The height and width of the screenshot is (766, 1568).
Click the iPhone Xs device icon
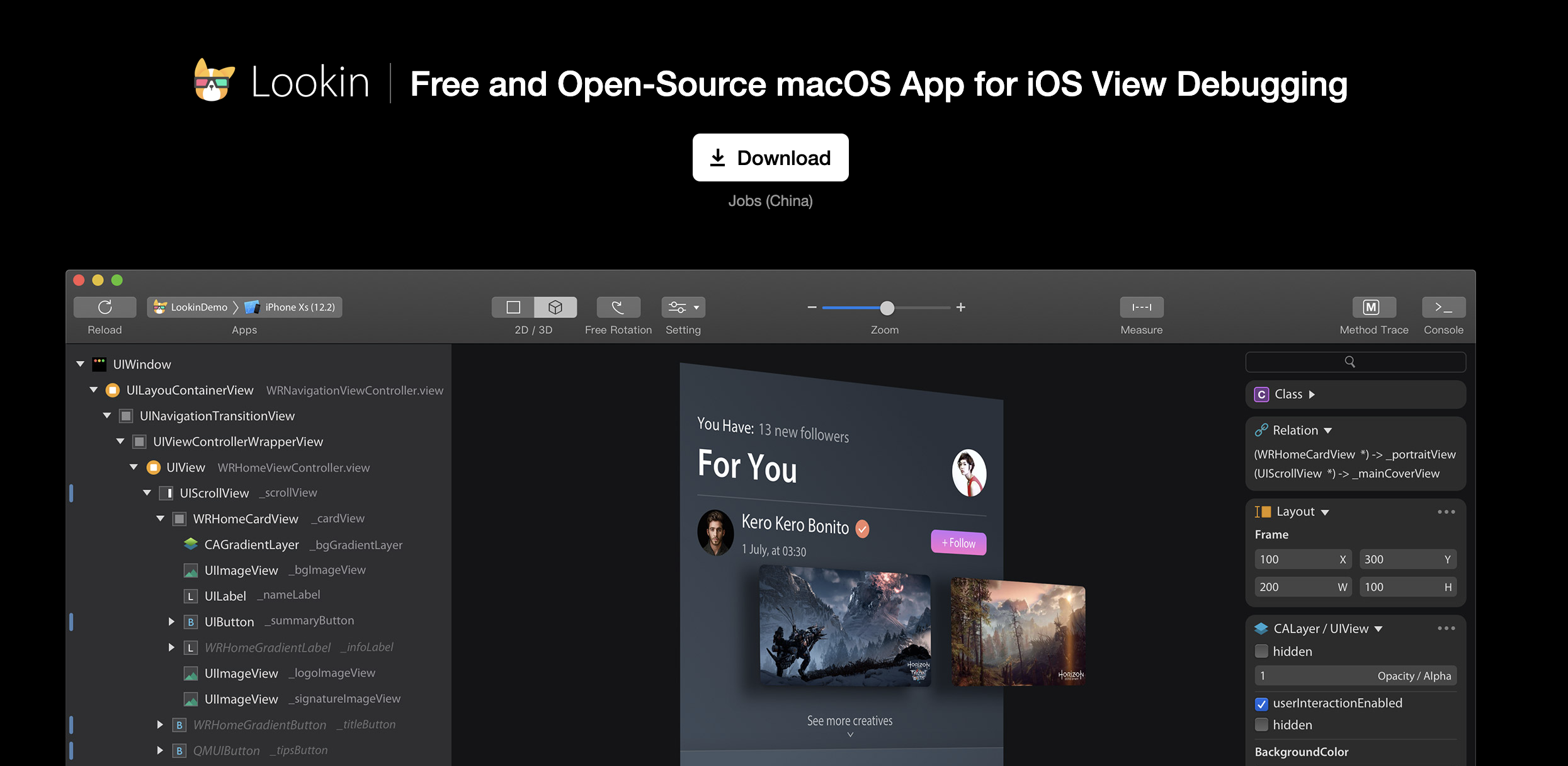252,307
